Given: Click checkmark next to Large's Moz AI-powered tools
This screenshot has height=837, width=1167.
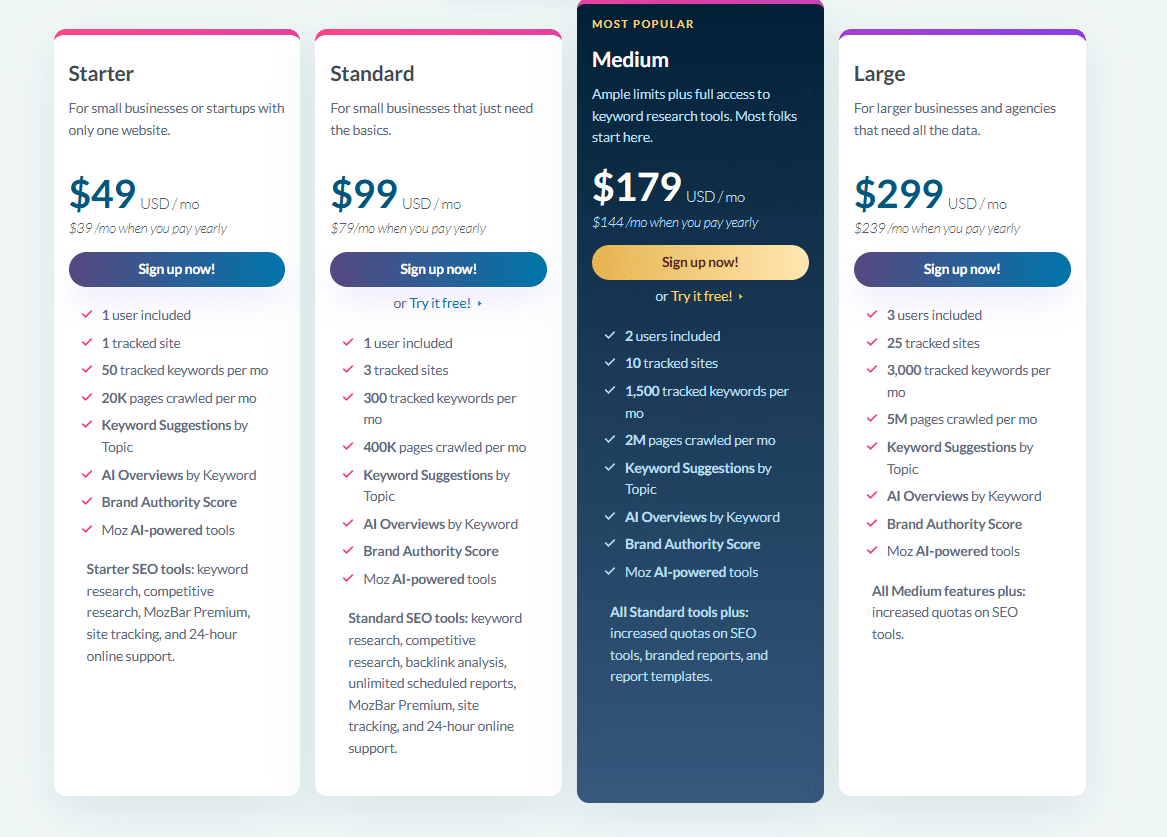Looking at the screenshot, I should 872,551.
